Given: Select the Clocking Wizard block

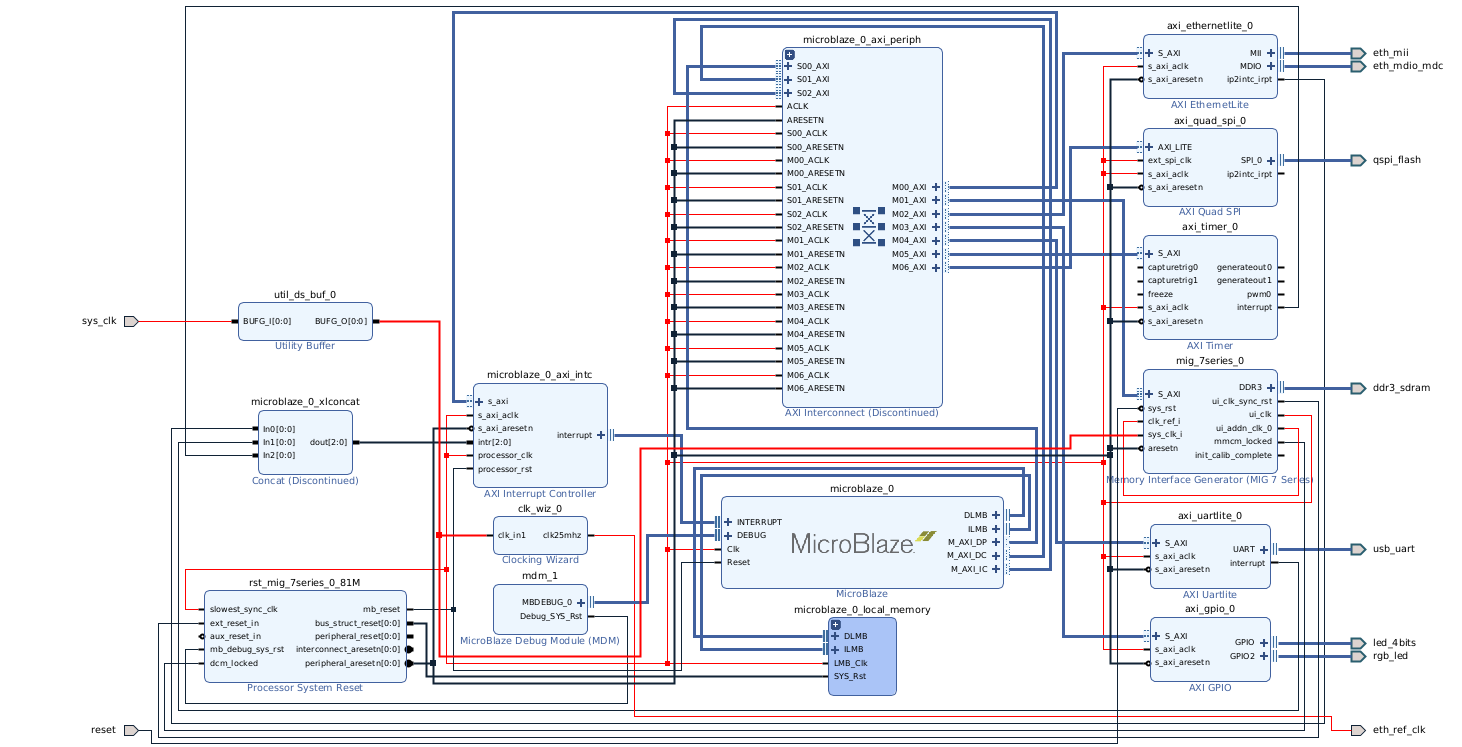Looking at the screenshot, I should [540, 535].
